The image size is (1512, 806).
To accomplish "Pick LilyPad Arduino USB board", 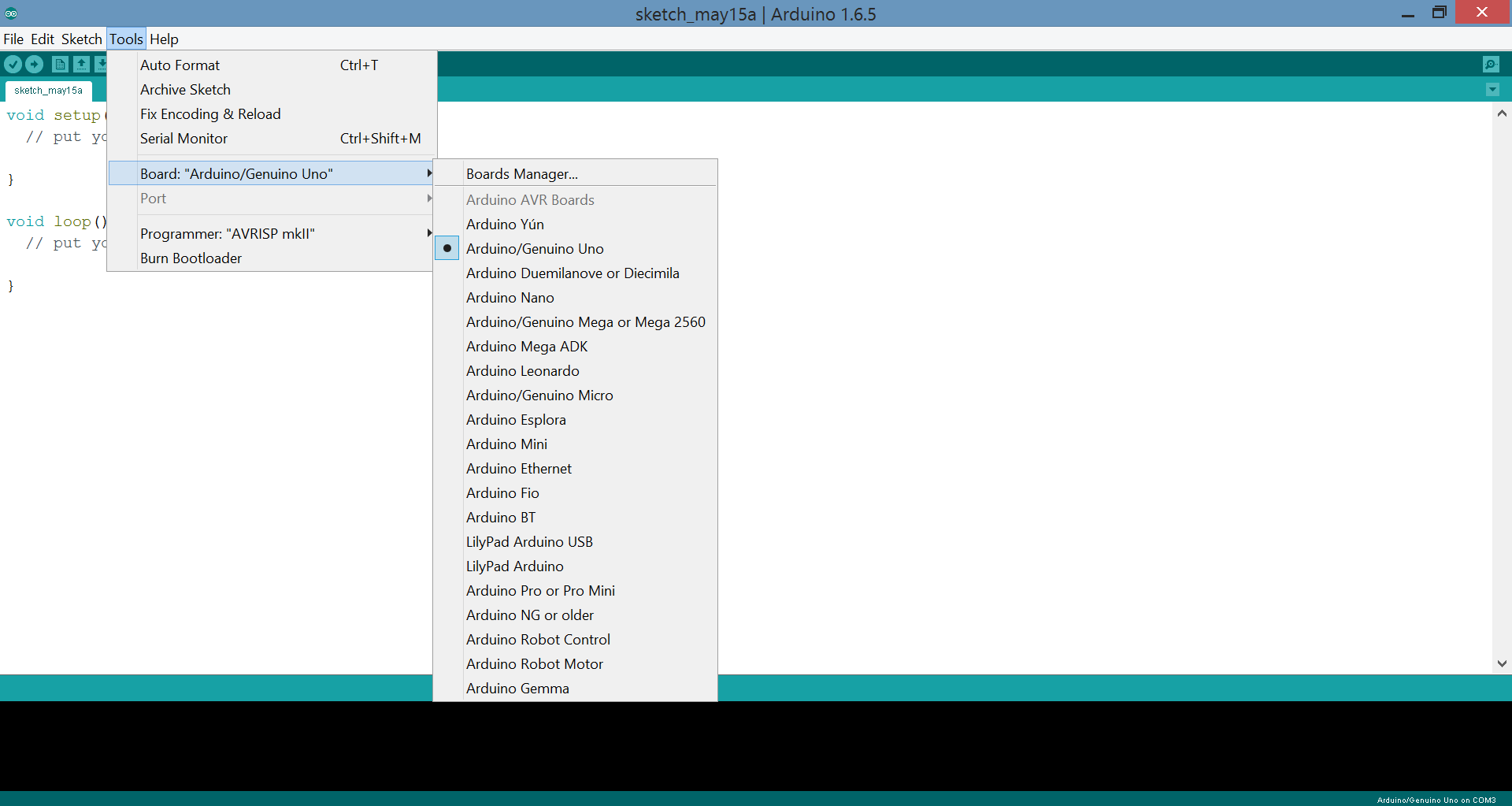I will [575, 542].
